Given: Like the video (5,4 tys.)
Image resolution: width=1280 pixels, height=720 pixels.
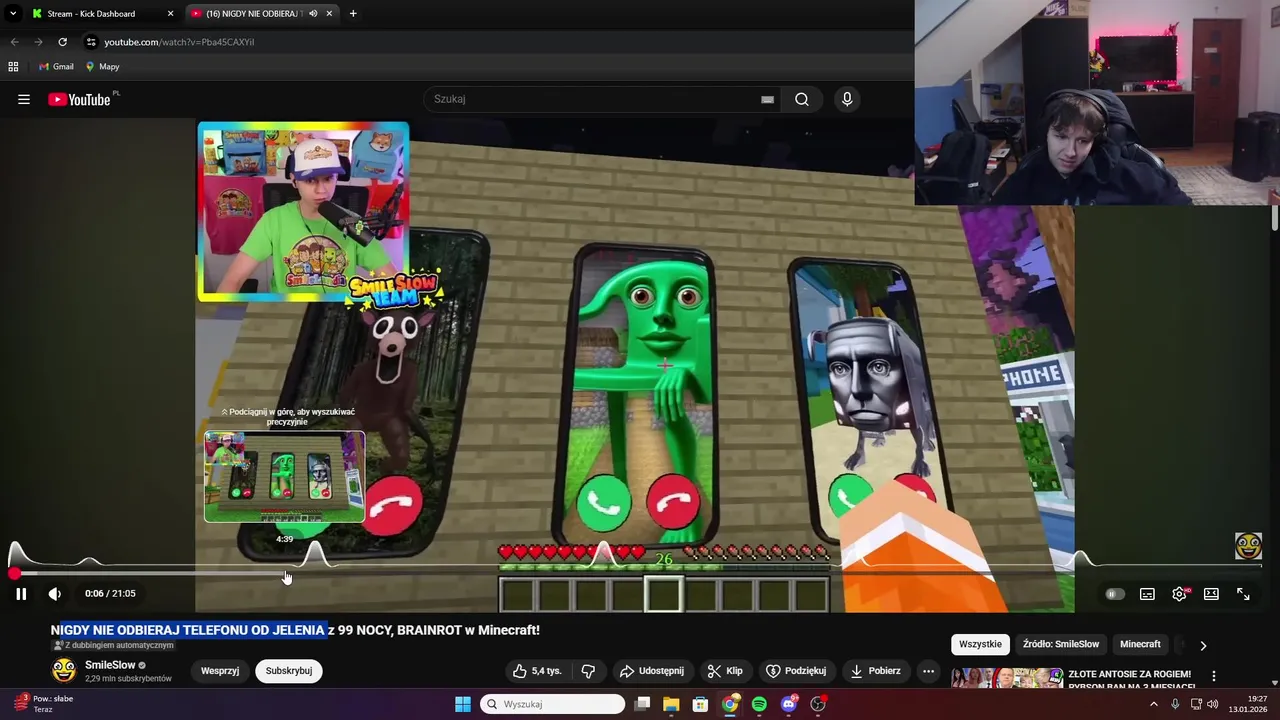Looking at the screenshot, I should [537, 671].
